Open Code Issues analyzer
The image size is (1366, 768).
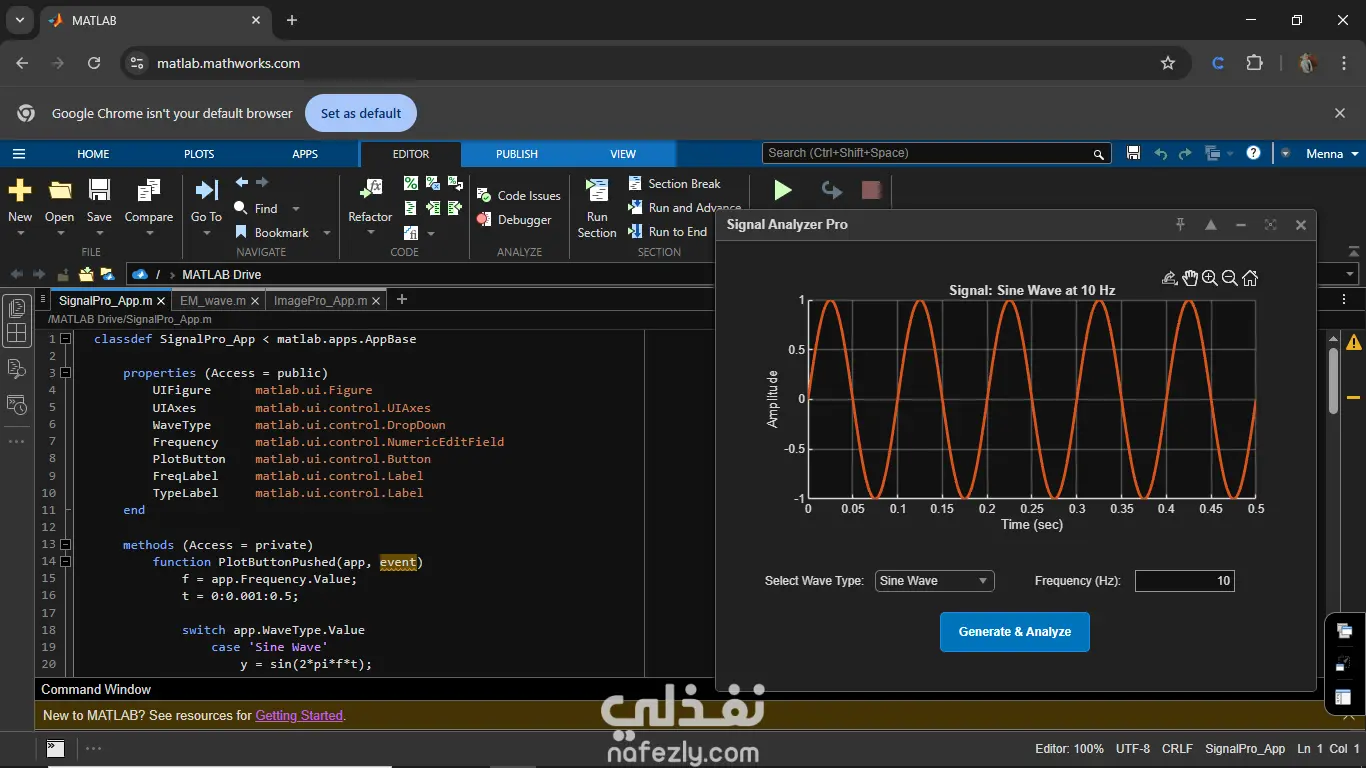point(518,196)
